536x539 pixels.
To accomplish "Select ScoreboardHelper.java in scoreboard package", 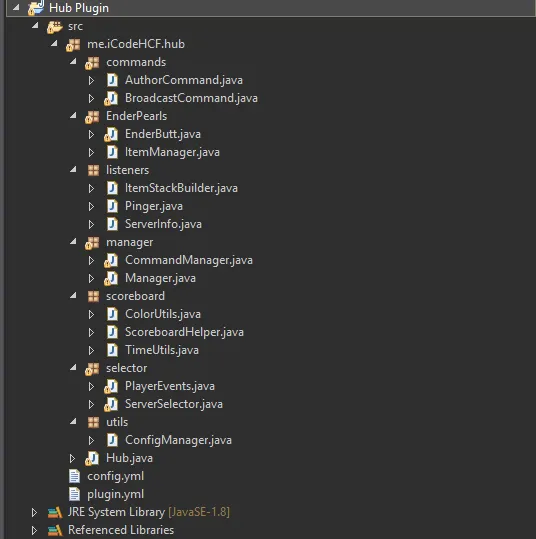I will tap(184, 332).
